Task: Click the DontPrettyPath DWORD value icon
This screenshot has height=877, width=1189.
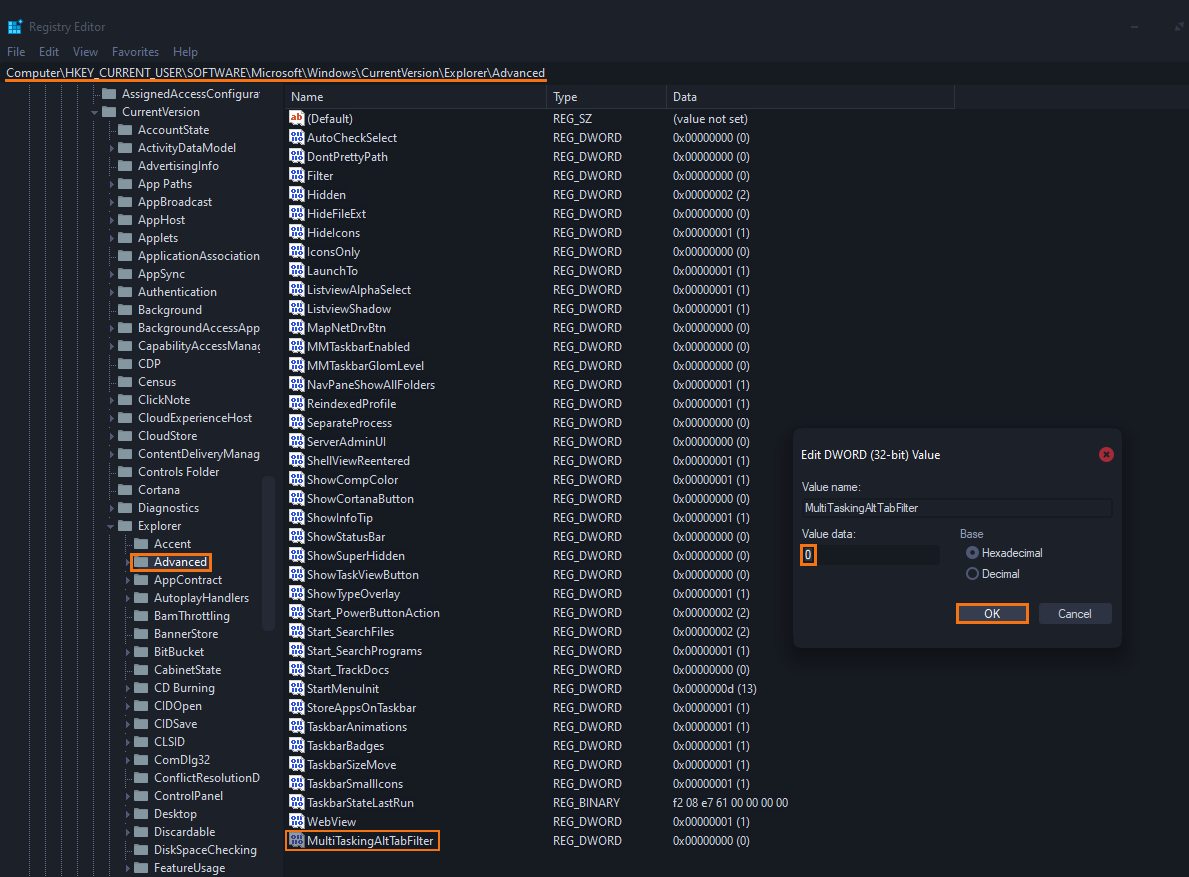Action: click(x=296, y=156)
